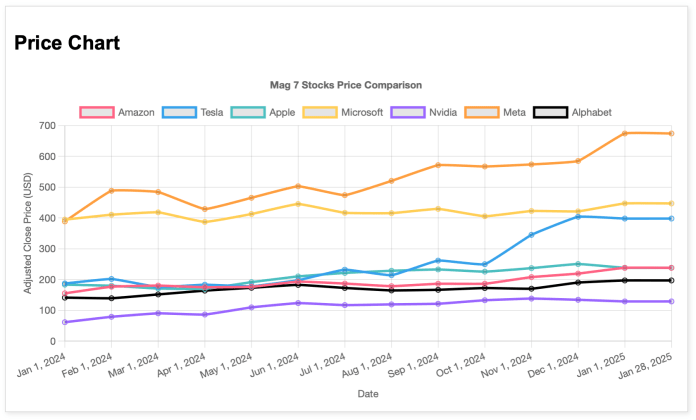The width and height of the screenshot is (696, 420).
Task: Select Meta data point at Jan 1, 2025
Action: 625,133
